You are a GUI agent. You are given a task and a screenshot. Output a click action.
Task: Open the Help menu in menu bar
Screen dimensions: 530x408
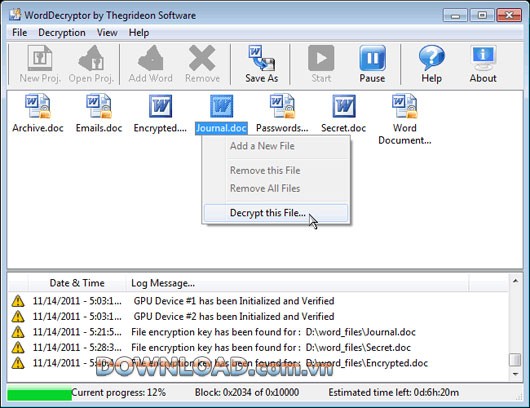click(x=139, y=33)
